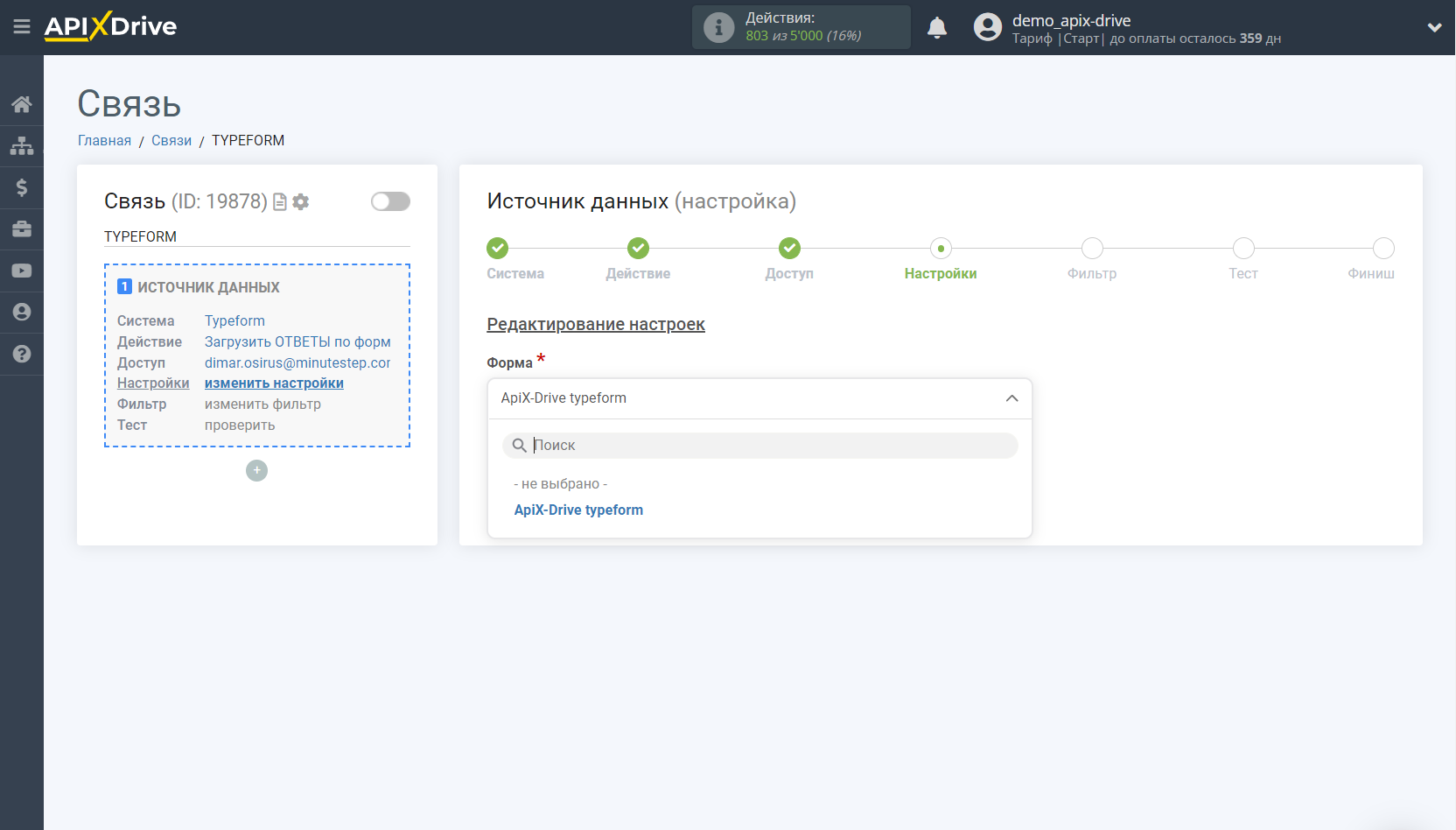The image size is (1456, 830).
Task: Go to the Действие step
Action: (x=638, y=259)
